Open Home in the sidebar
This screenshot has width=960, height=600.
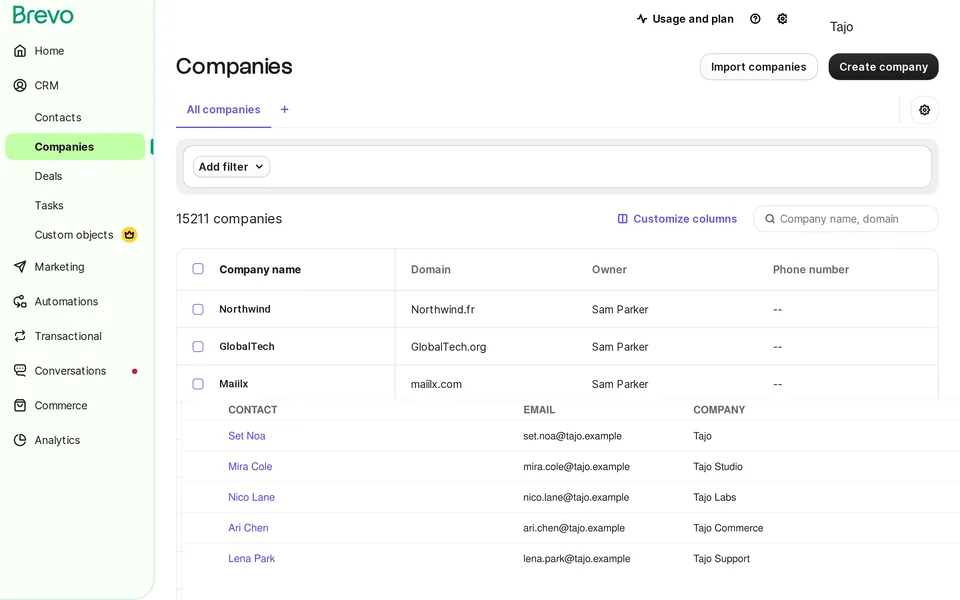[49, 51]
